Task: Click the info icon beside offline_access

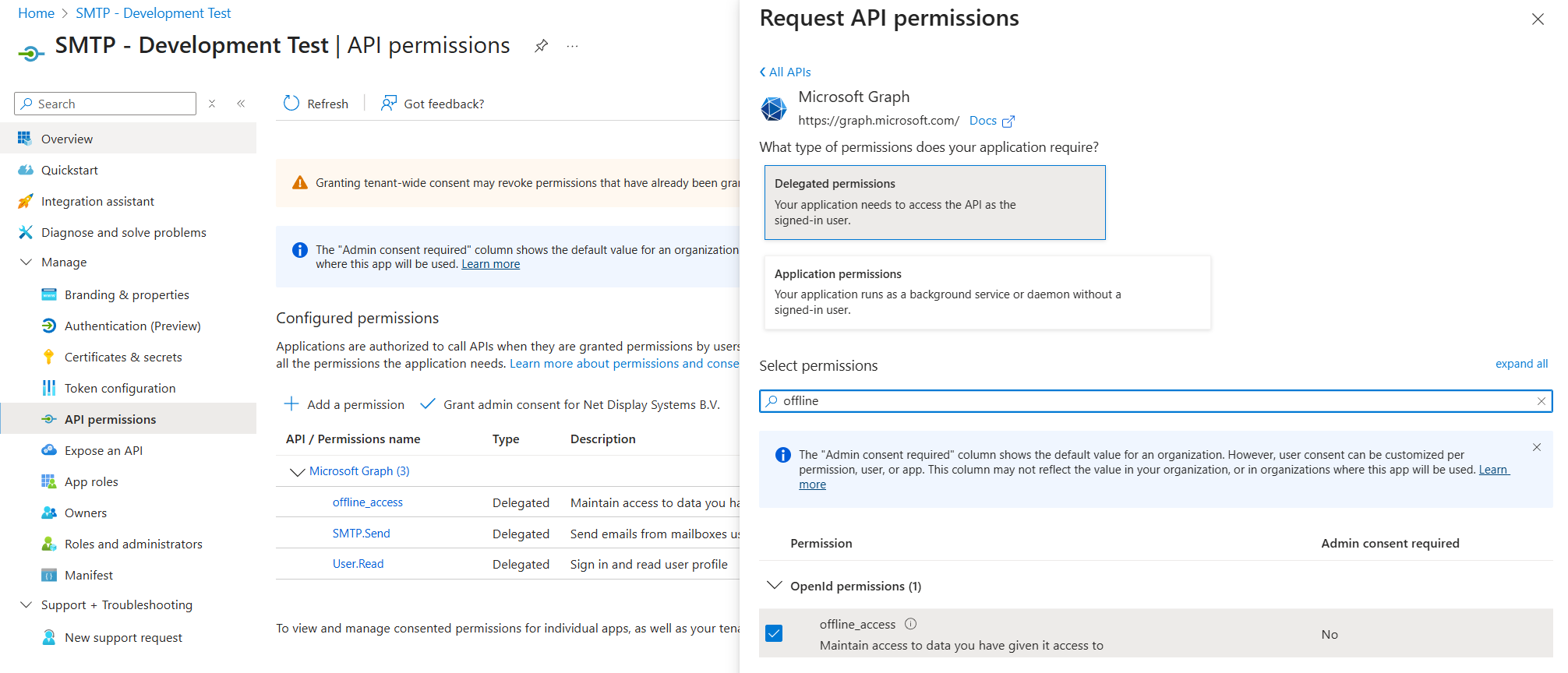Action: 910,624
